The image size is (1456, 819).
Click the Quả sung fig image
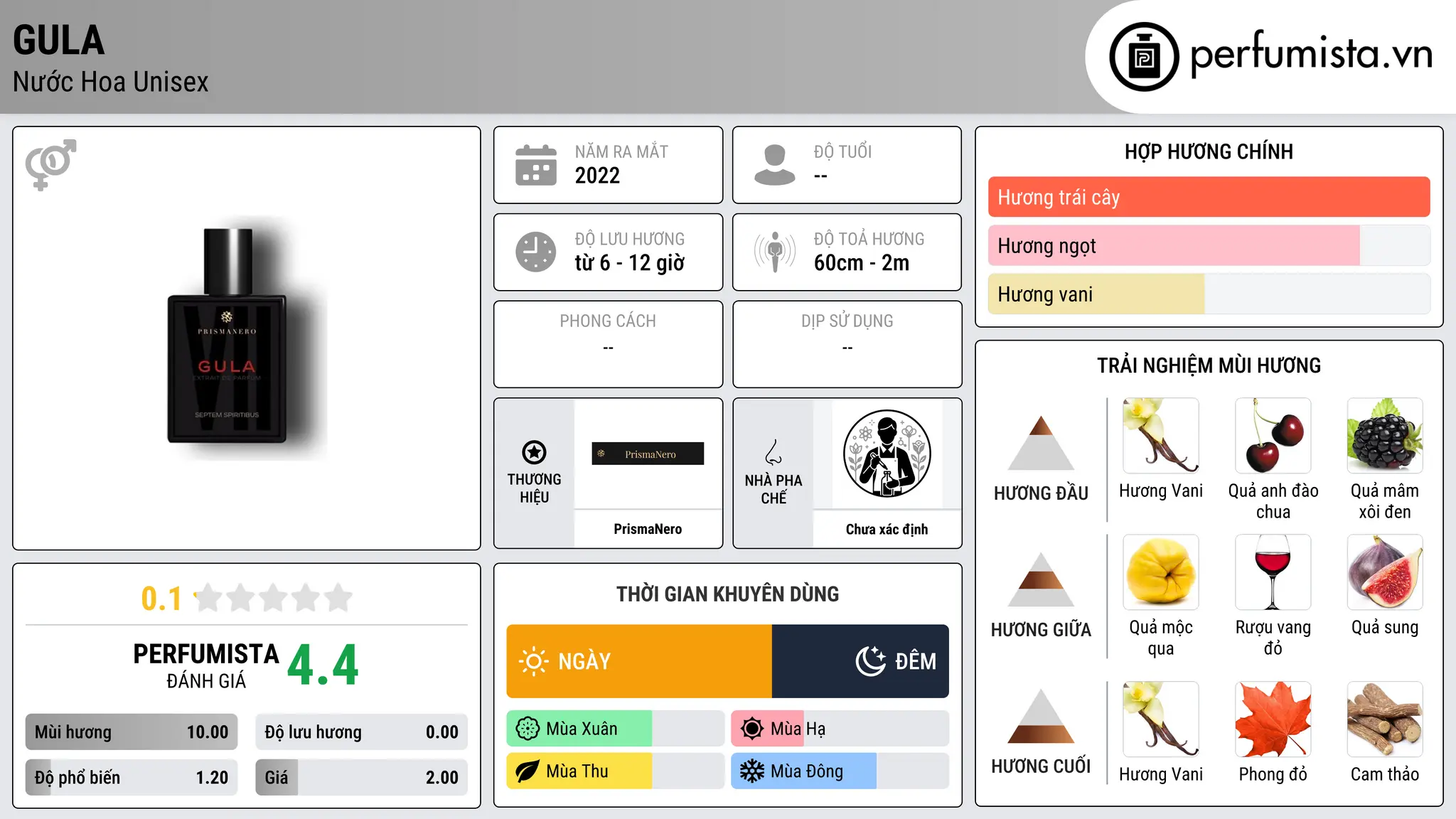(1385, 572)
